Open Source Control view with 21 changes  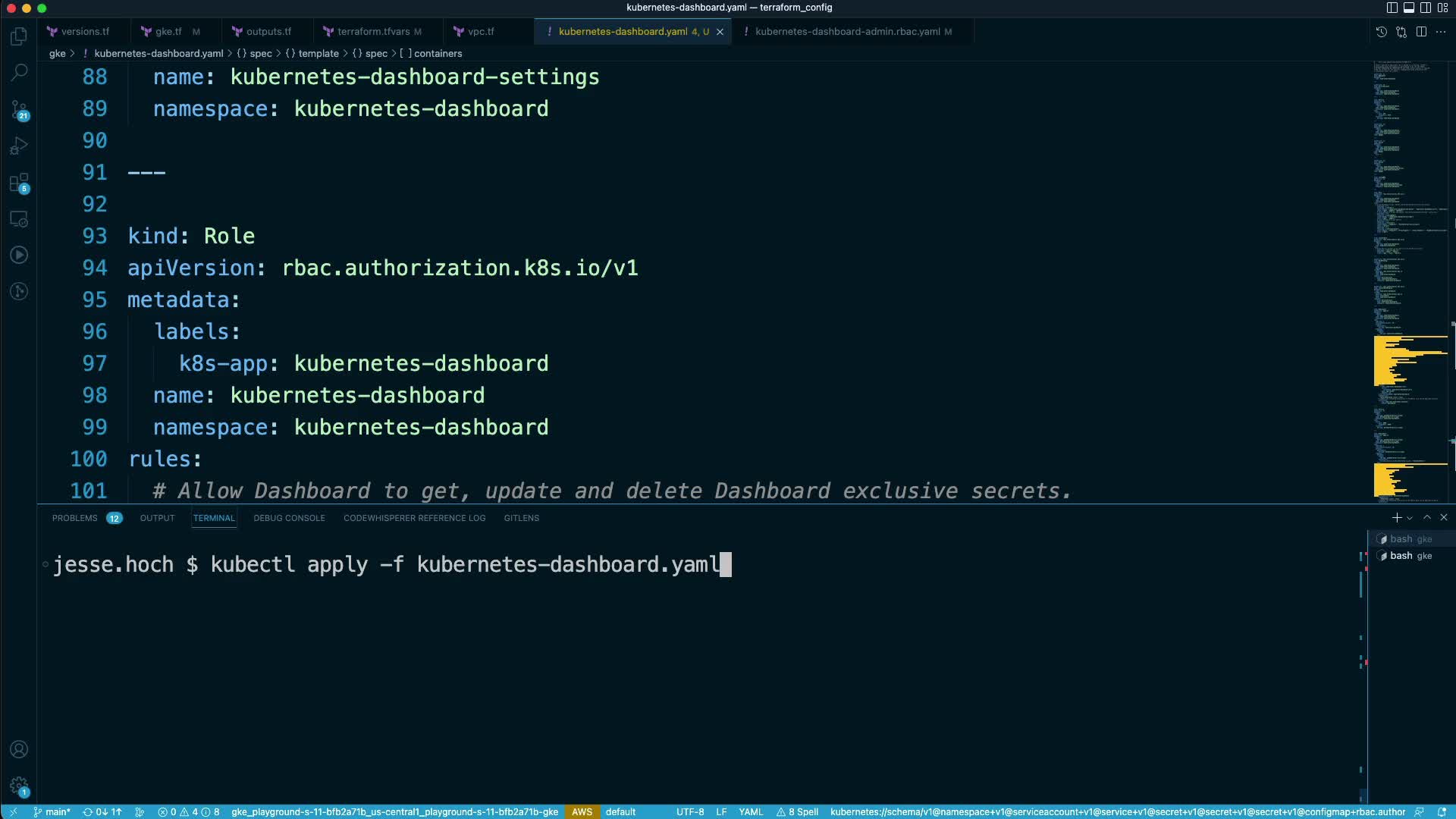(x=19, y=110)
